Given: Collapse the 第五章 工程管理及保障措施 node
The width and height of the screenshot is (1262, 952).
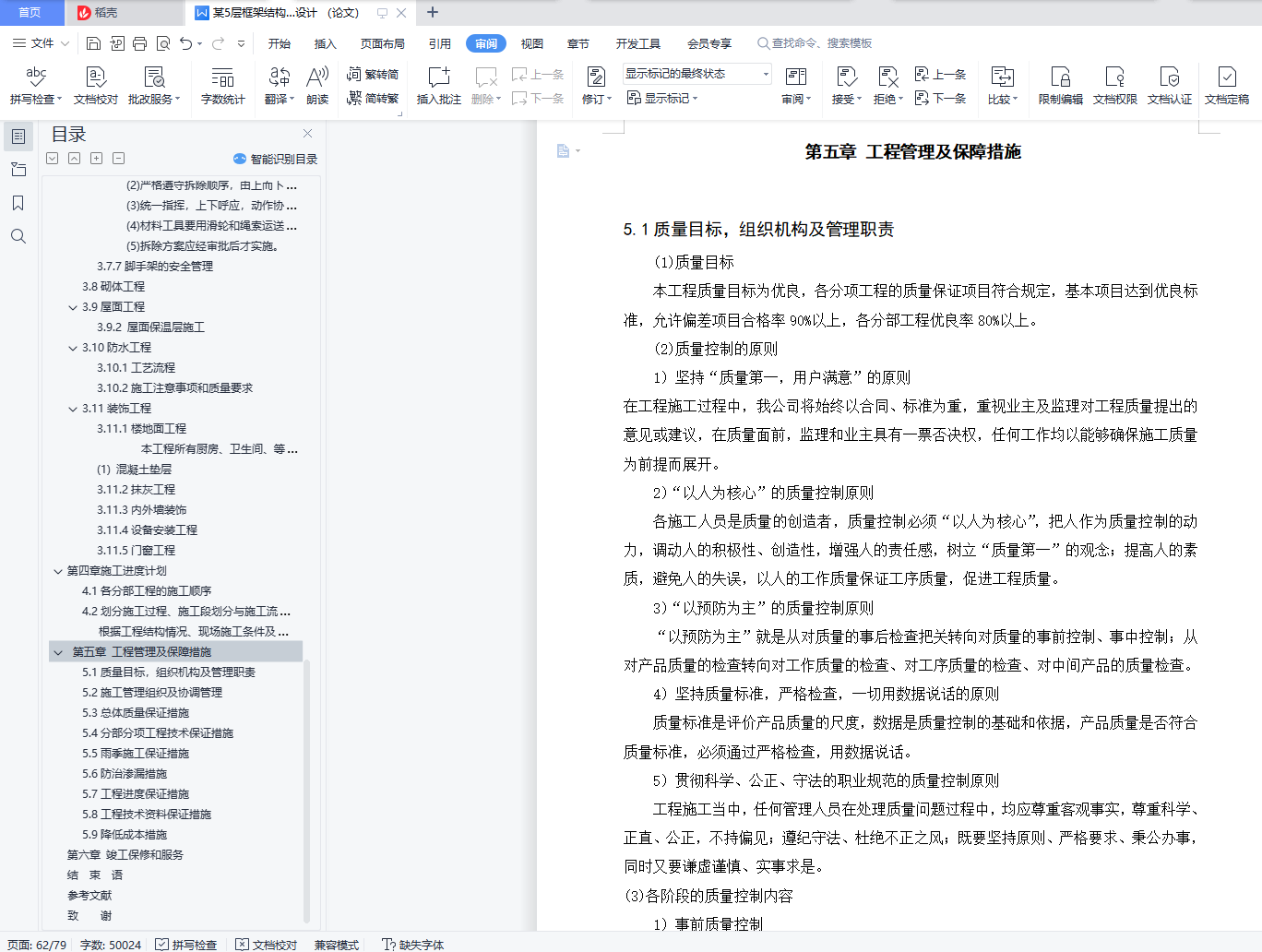Looking at the screenshot, I should 58,652.
